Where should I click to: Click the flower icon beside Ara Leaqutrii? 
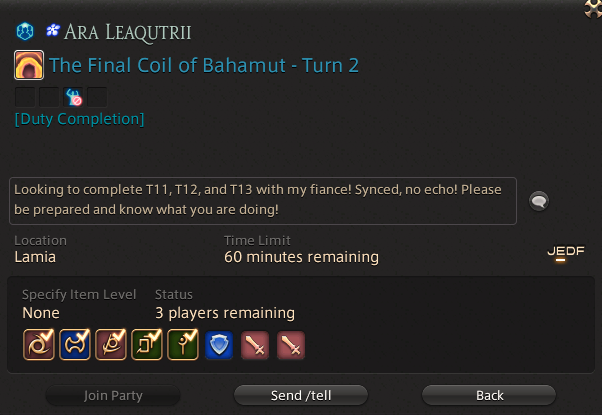(x=53, y=30)
